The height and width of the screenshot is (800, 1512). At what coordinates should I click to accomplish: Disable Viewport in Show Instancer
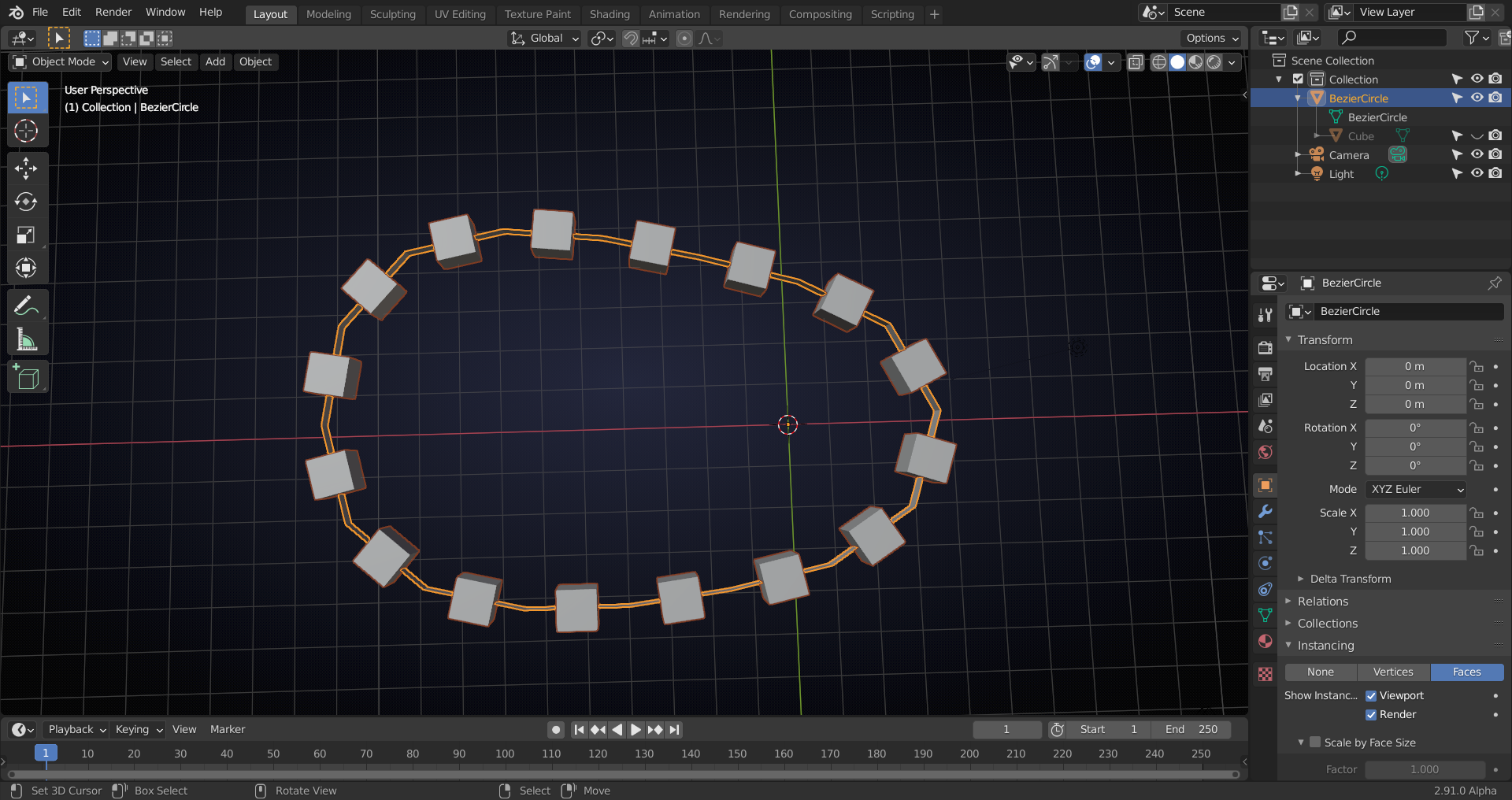(x=1371, y=696)
